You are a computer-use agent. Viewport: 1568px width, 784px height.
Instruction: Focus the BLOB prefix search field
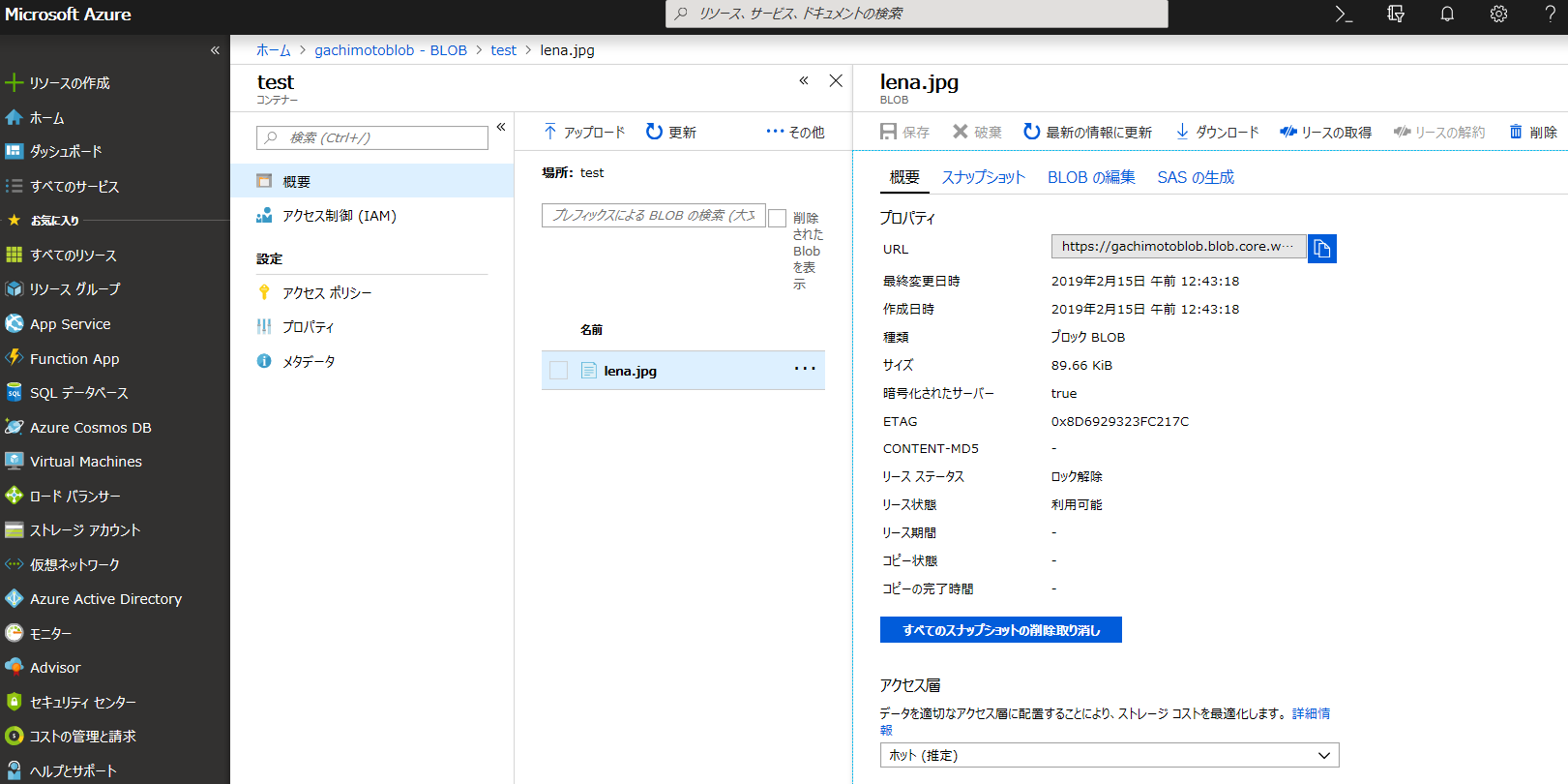click(x=654, y=215)
